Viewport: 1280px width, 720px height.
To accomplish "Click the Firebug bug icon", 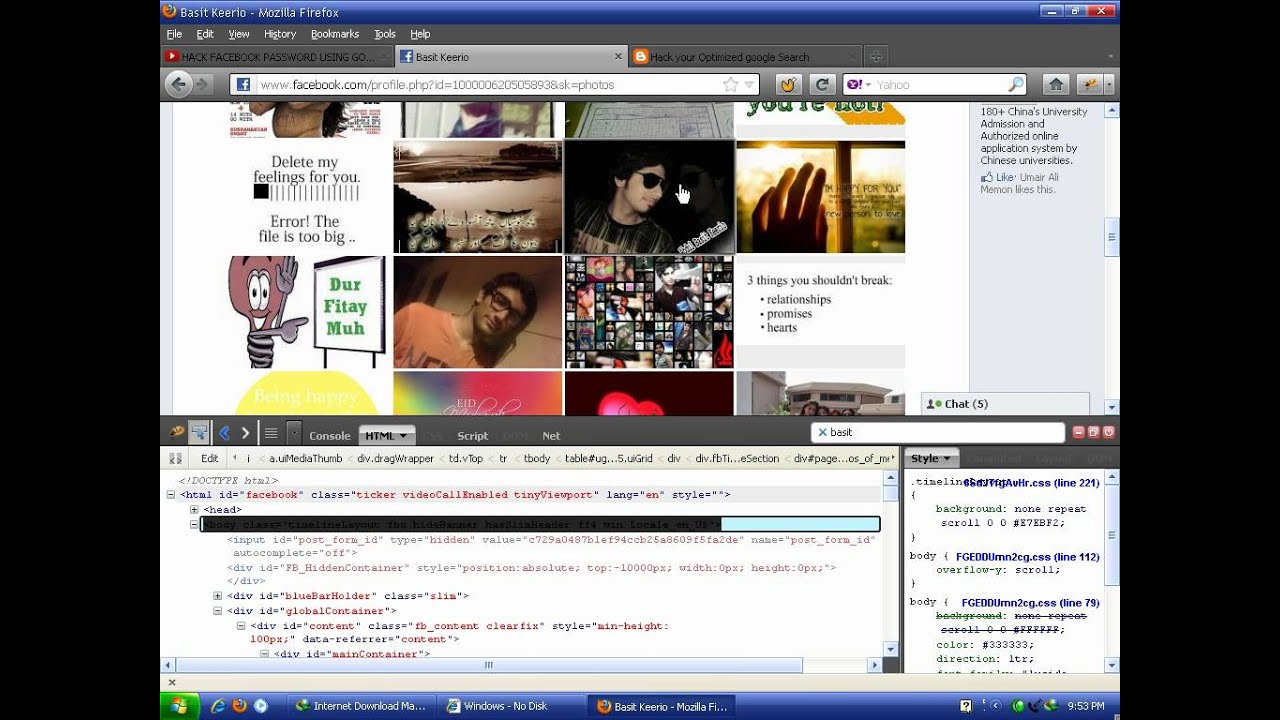I will [177, 433].
